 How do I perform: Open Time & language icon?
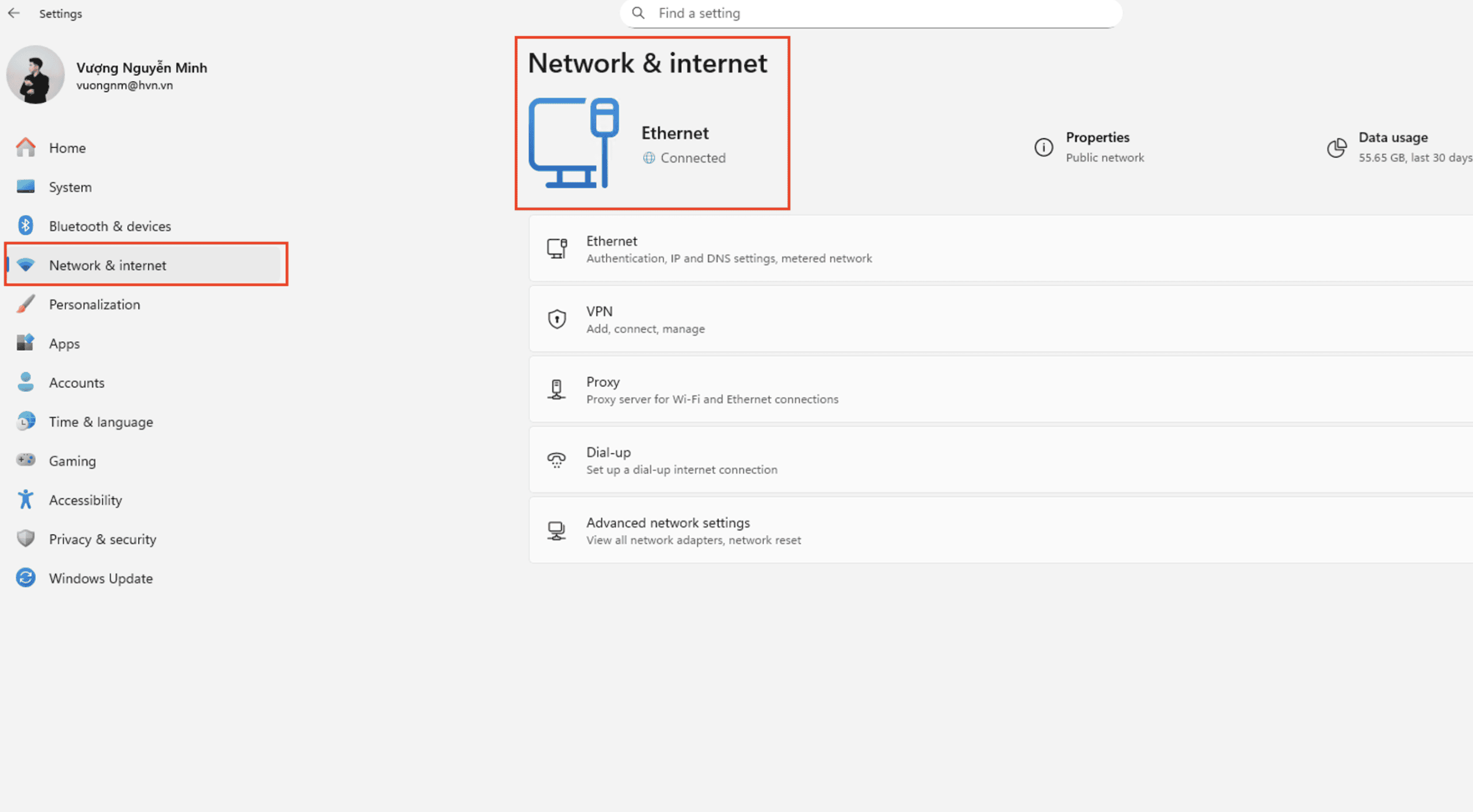point(25,422)
